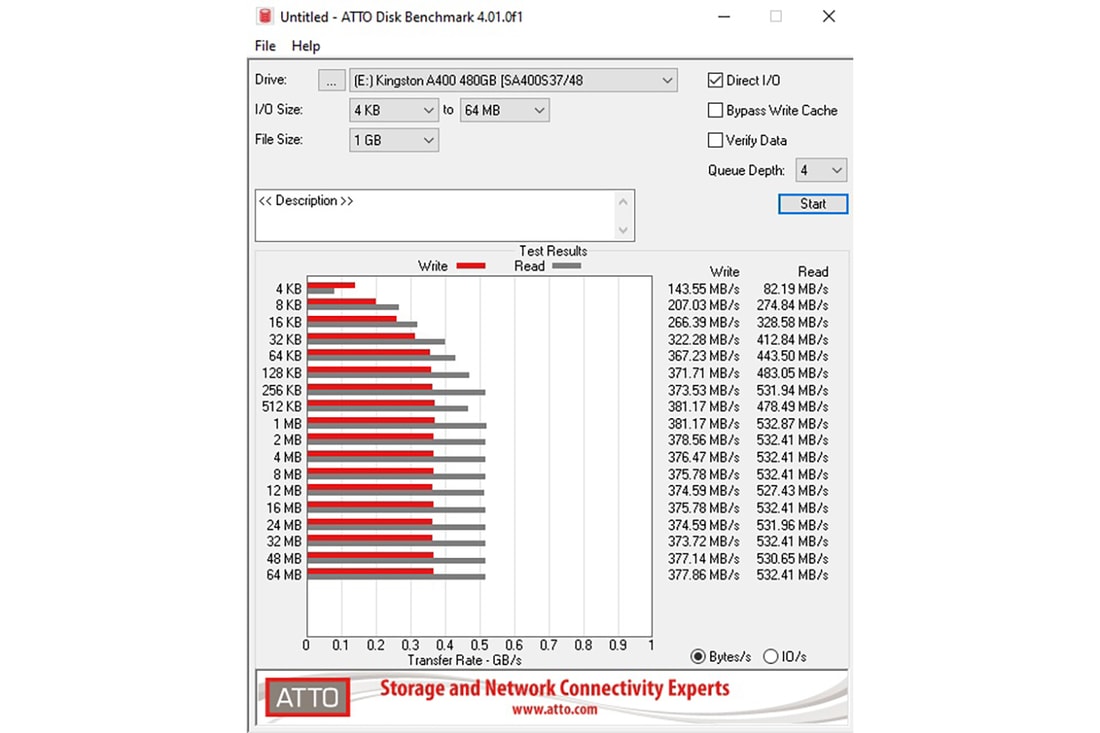Screen dimensions: 1100x733
Task: Open the minimum I/O Size 4 KB dropdown
Action: 394,110
